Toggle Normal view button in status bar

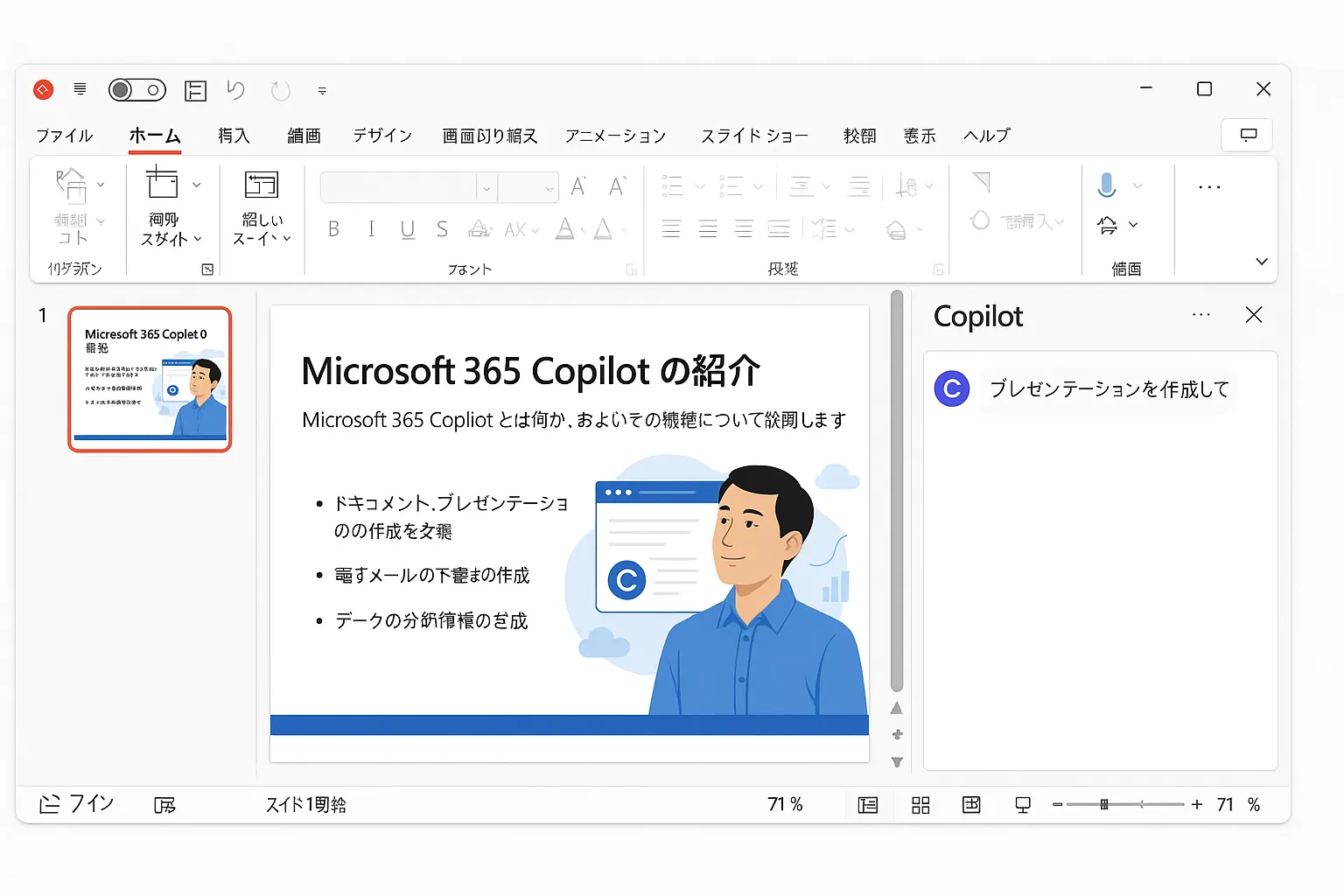coord(868,805)
